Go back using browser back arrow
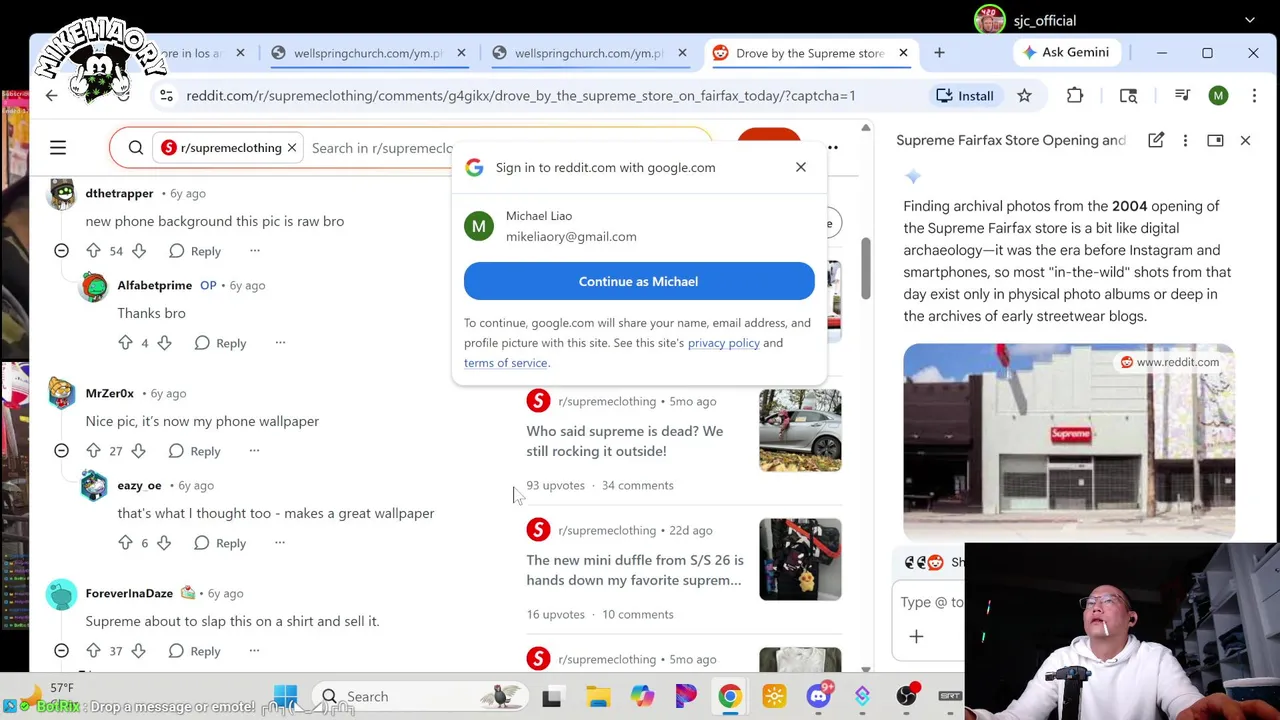This screenshot has height=720, width=1280. click(51, 95)
